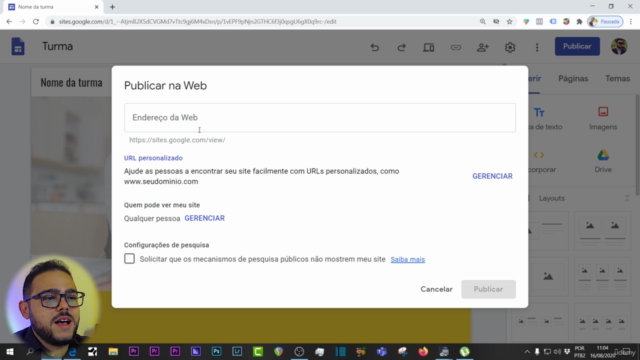This screenshot has height=360, width=640.
Task: Collapse the Layouts section
Action: click(627, 198)
